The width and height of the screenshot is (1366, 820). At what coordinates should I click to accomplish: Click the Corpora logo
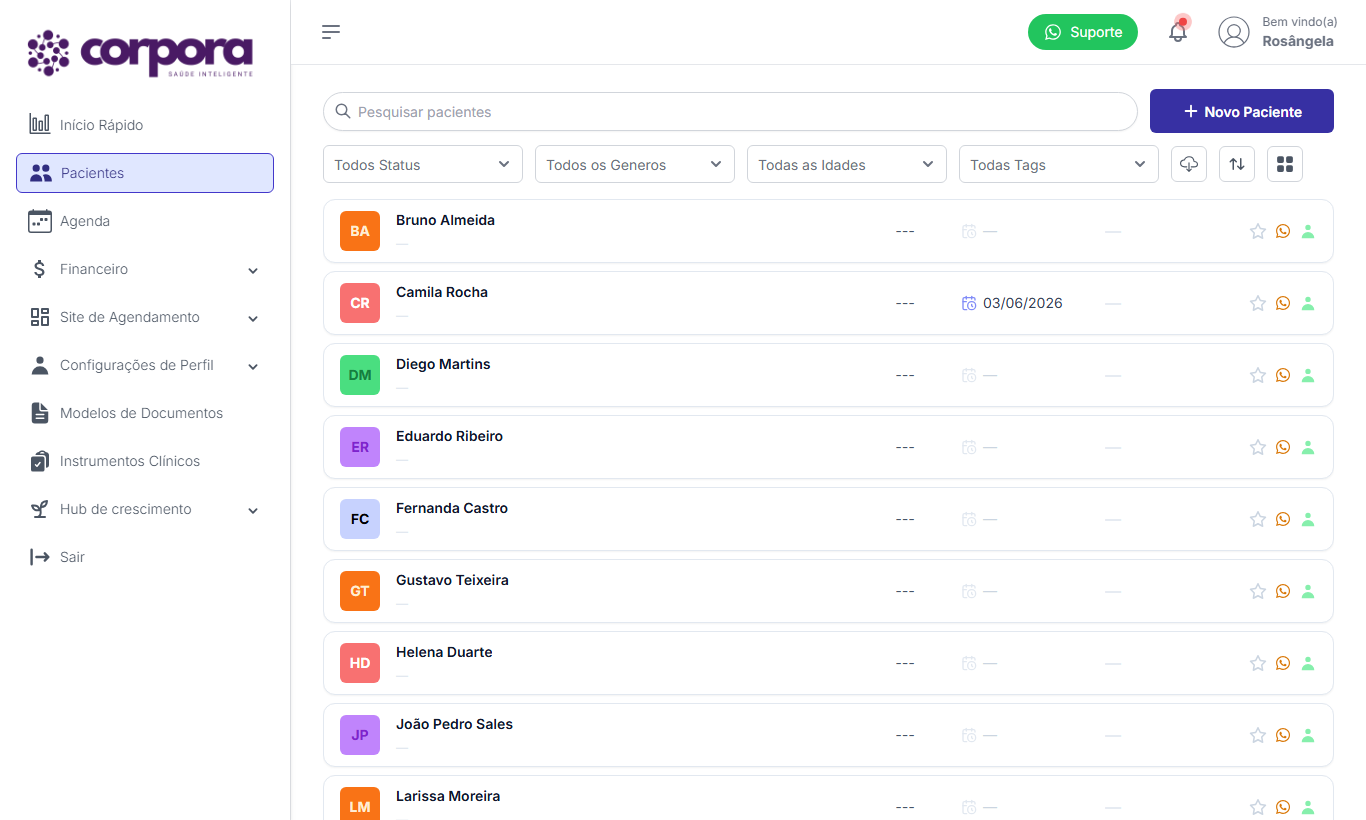tap(140, 53)
